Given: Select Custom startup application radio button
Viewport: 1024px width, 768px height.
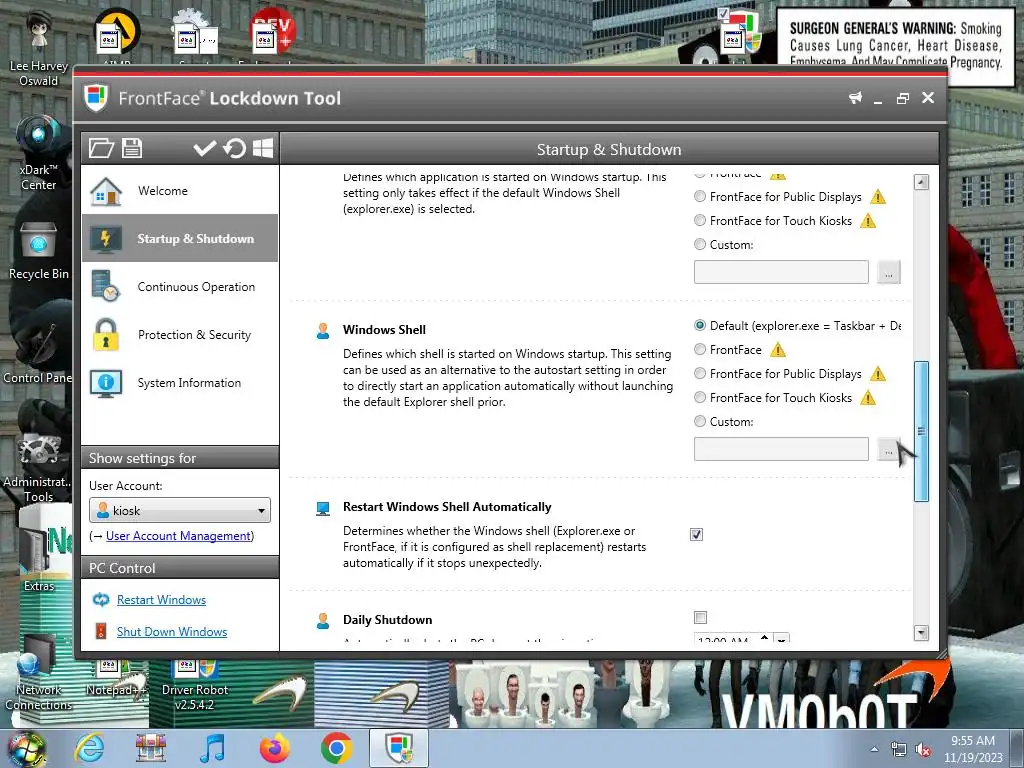Looking at the screenshot, I should [700, 244].
